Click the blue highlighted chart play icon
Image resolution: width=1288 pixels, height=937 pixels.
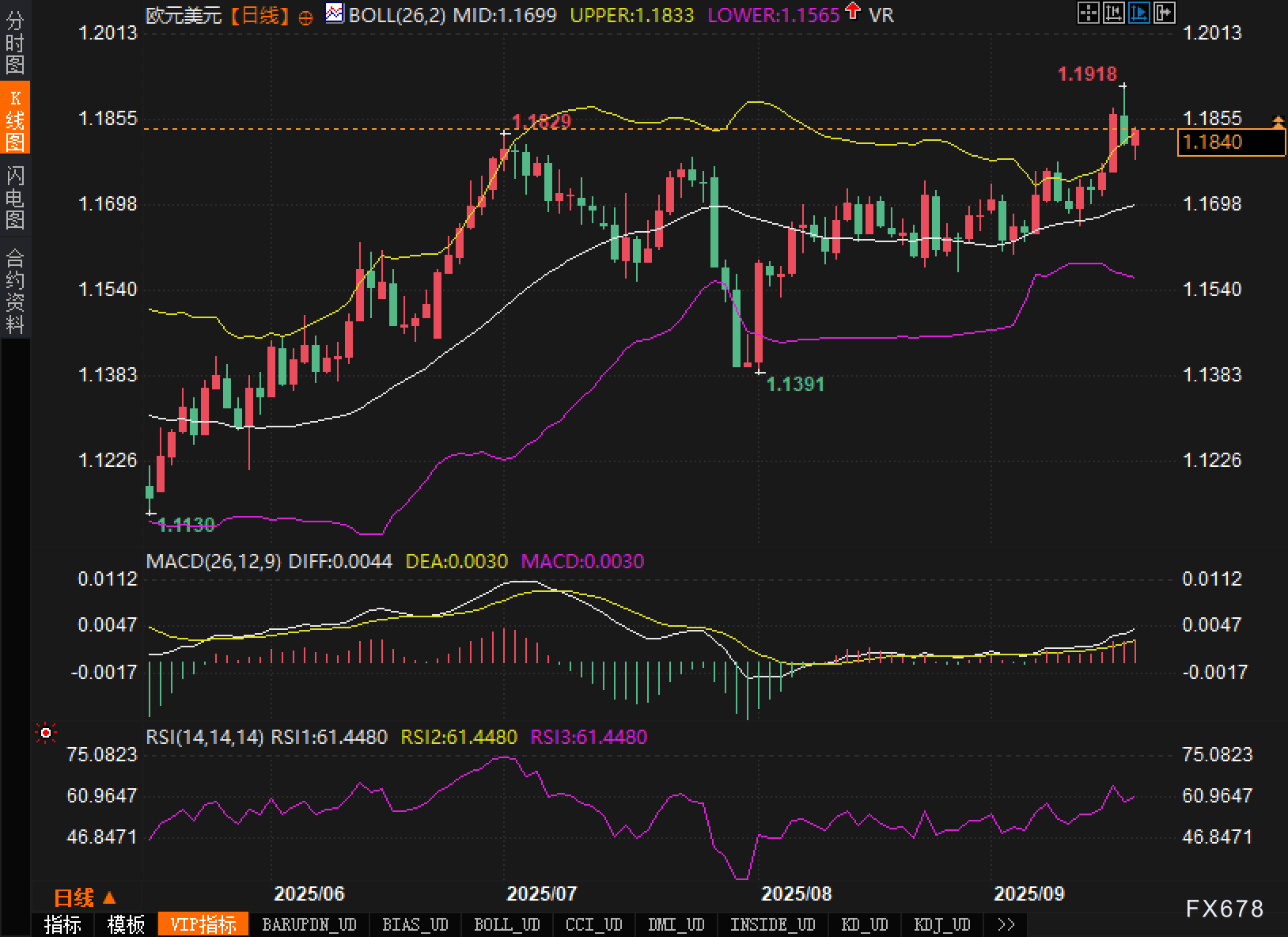tap(1139, 13)
